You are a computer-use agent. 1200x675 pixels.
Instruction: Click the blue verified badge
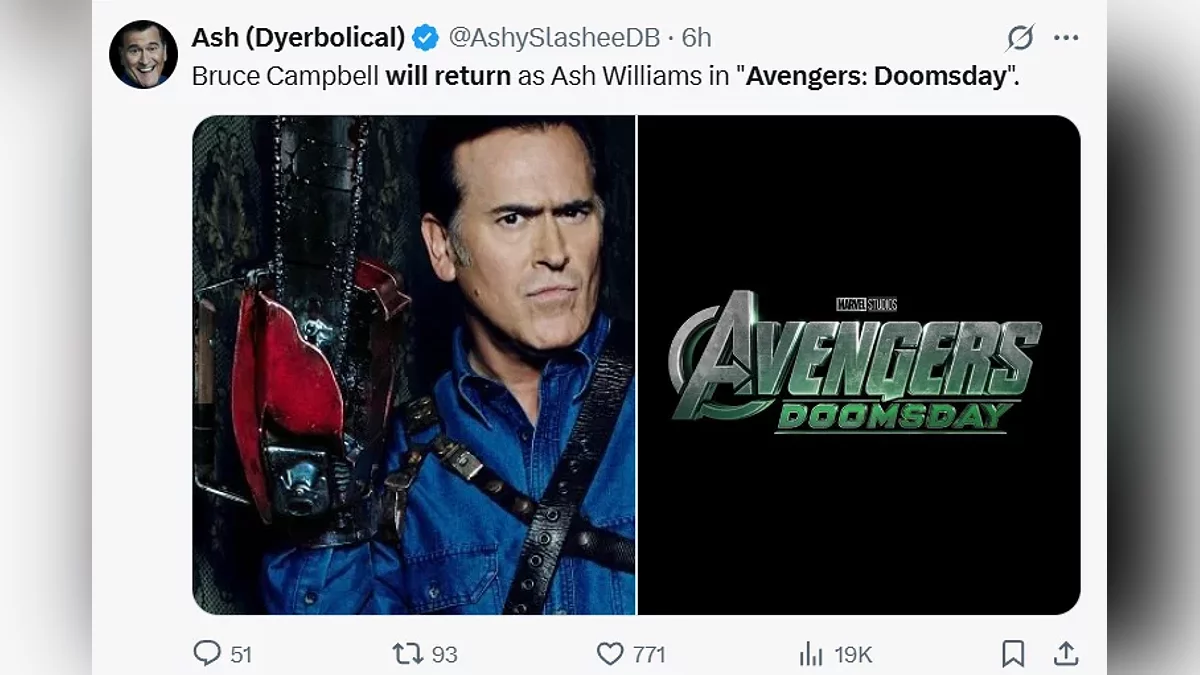click(426, 38)
